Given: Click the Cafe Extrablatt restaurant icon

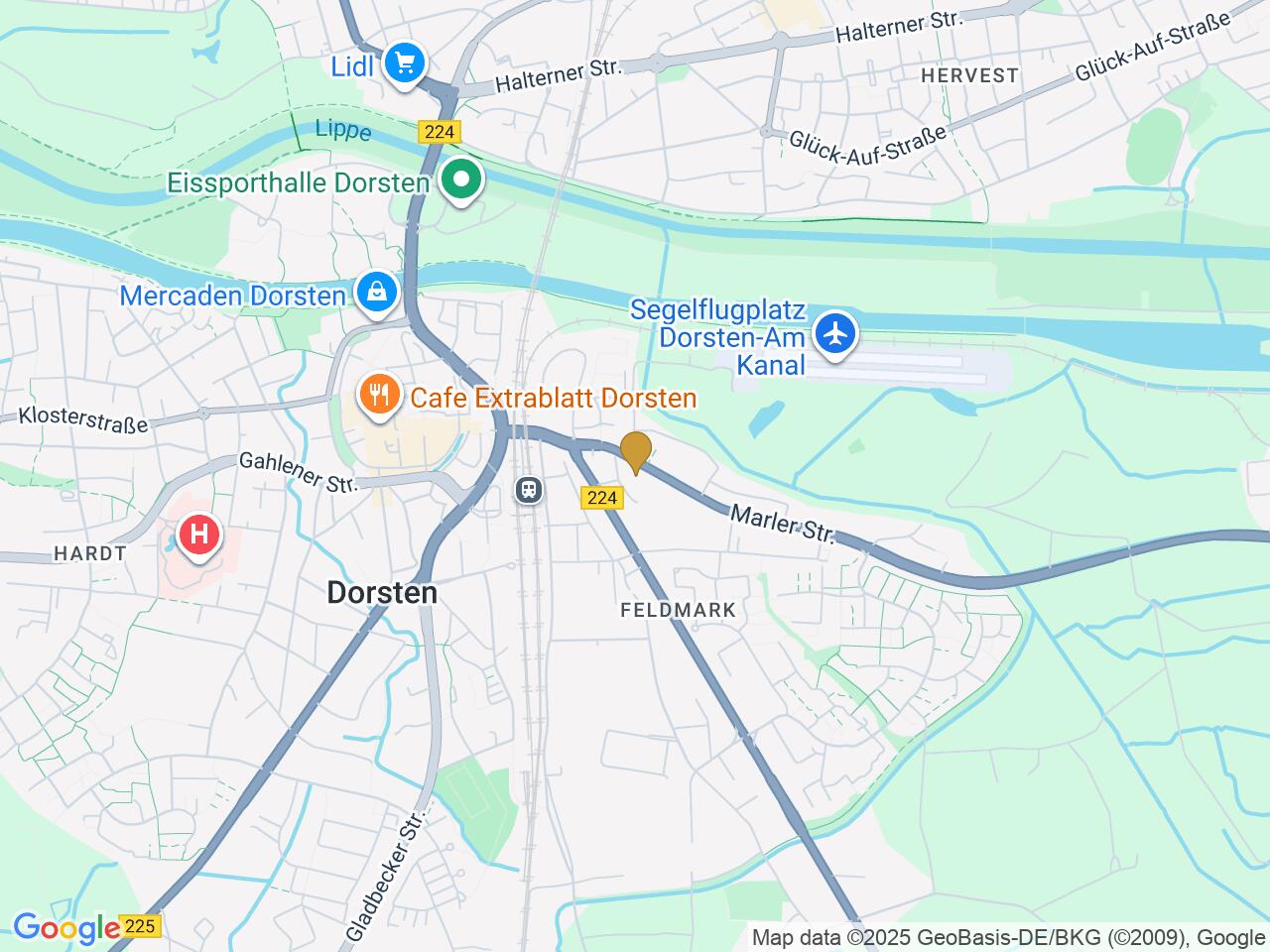Looking at the screenshot, I should tap(378, 397).
